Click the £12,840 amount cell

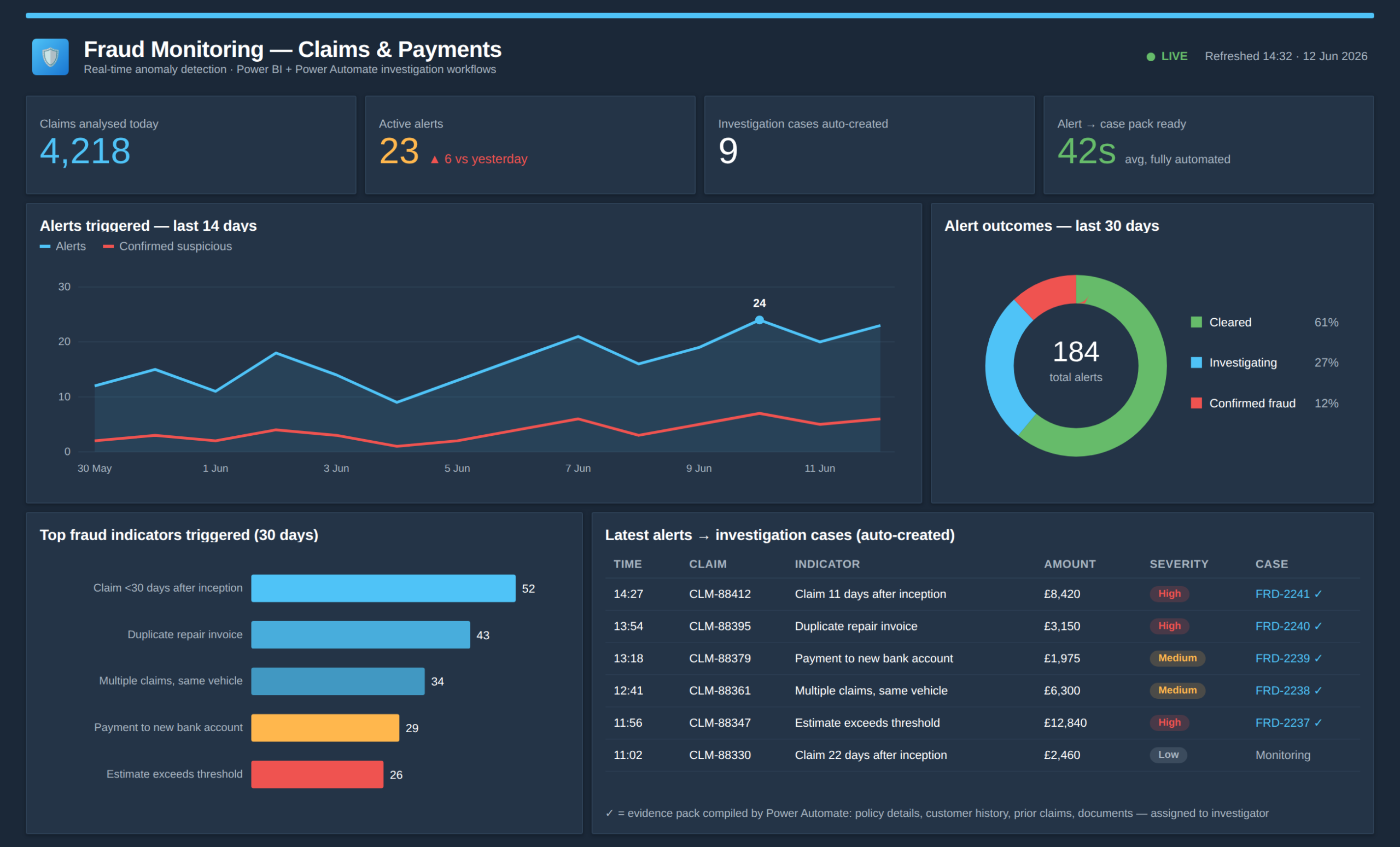1065,722
